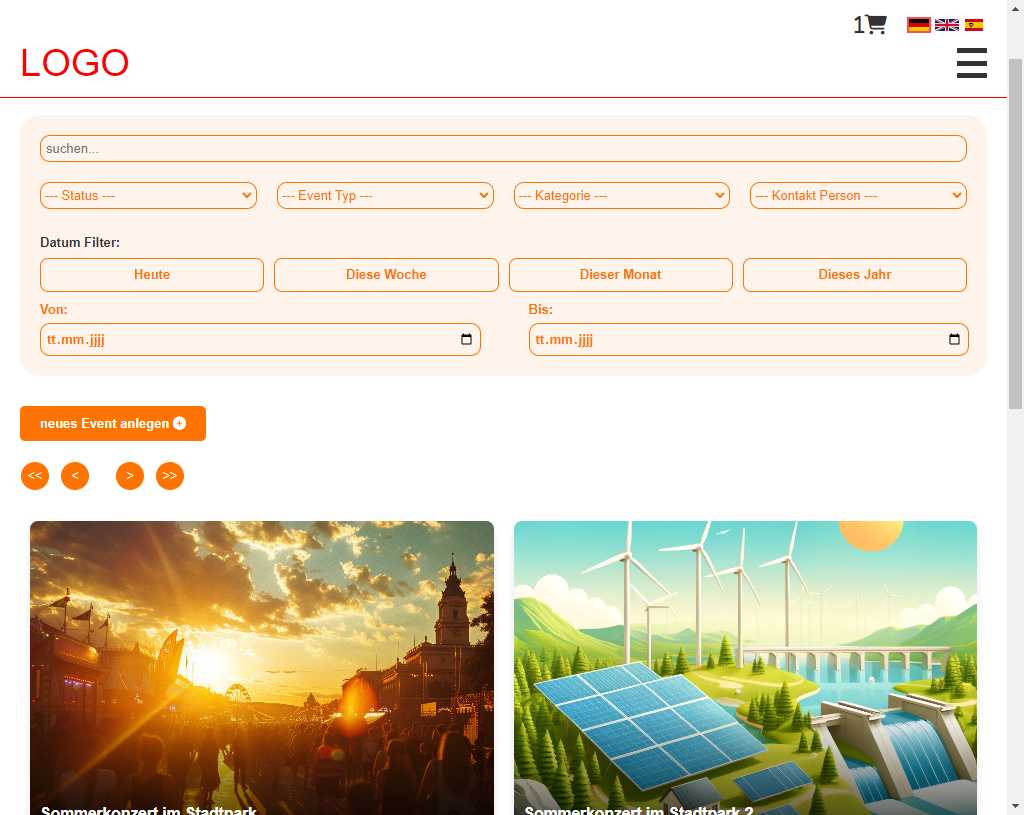This screenshot has width=1024, height=815.
Task: Open calendar picker in Bis date field
Action: [954, 340]
